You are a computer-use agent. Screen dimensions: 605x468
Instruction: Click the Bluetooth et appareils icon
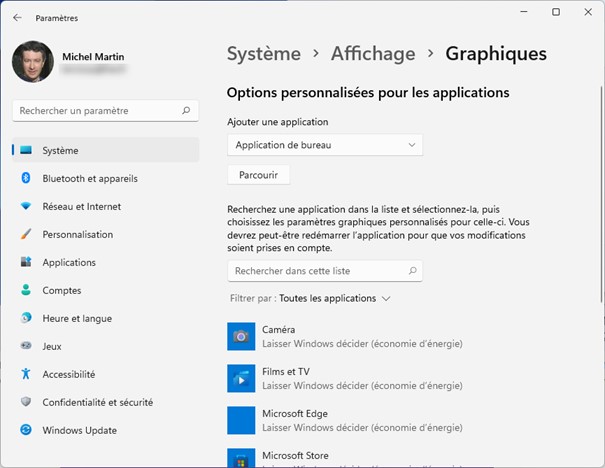pos(26,178)
